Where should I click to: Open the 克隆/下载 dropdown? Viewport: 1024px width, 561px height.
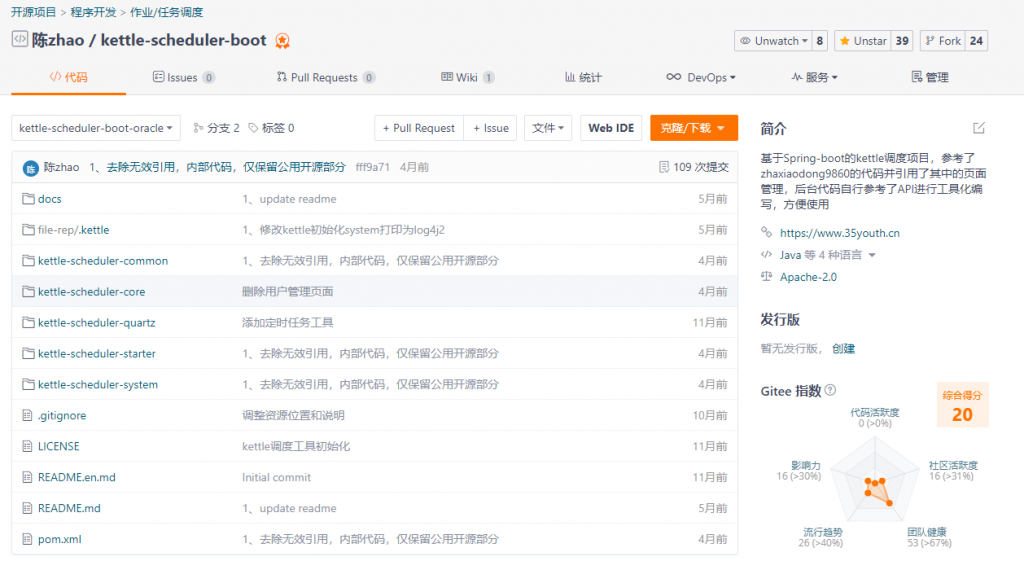coord(694,128)
